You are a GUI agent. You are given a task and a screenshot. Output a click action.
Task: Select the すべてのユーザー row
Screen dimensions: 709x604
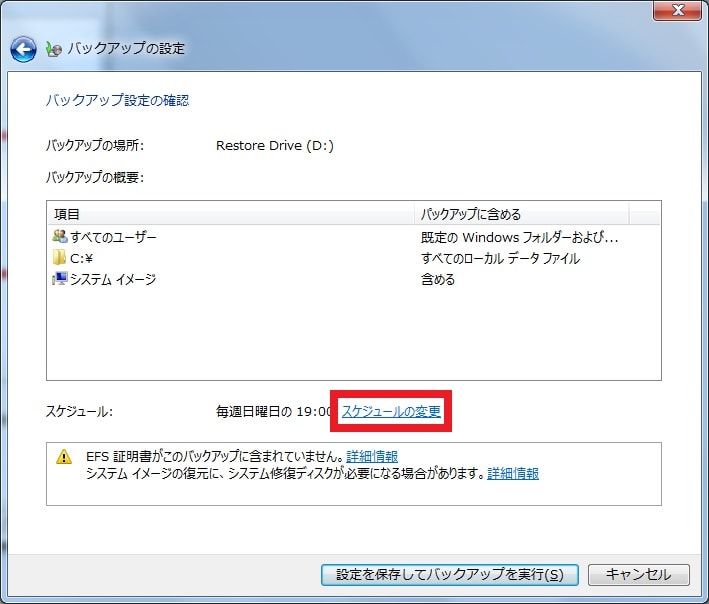pos(354,237)
